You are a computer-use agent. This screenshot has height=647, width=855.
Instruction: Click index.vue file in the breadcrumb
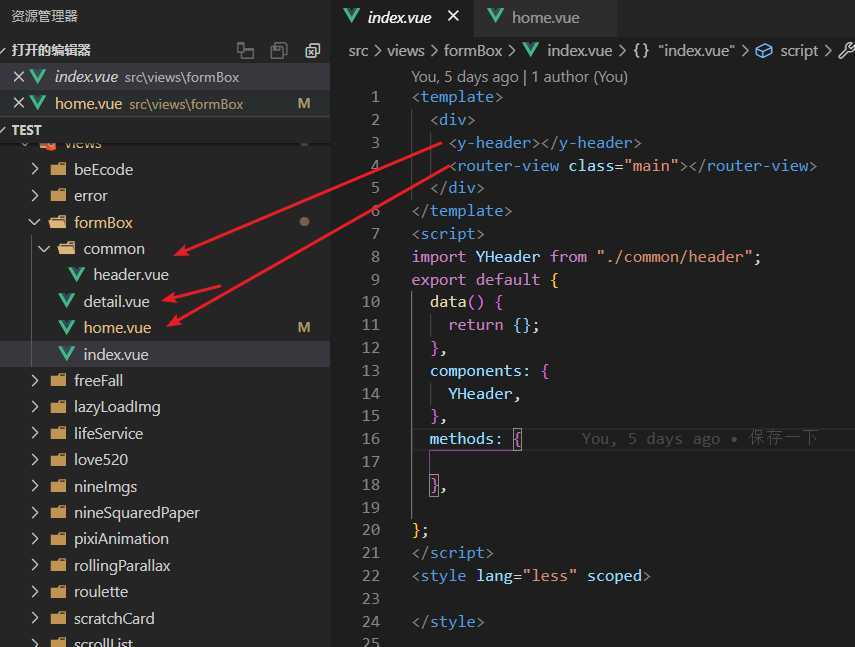click(x=579, y=51)
